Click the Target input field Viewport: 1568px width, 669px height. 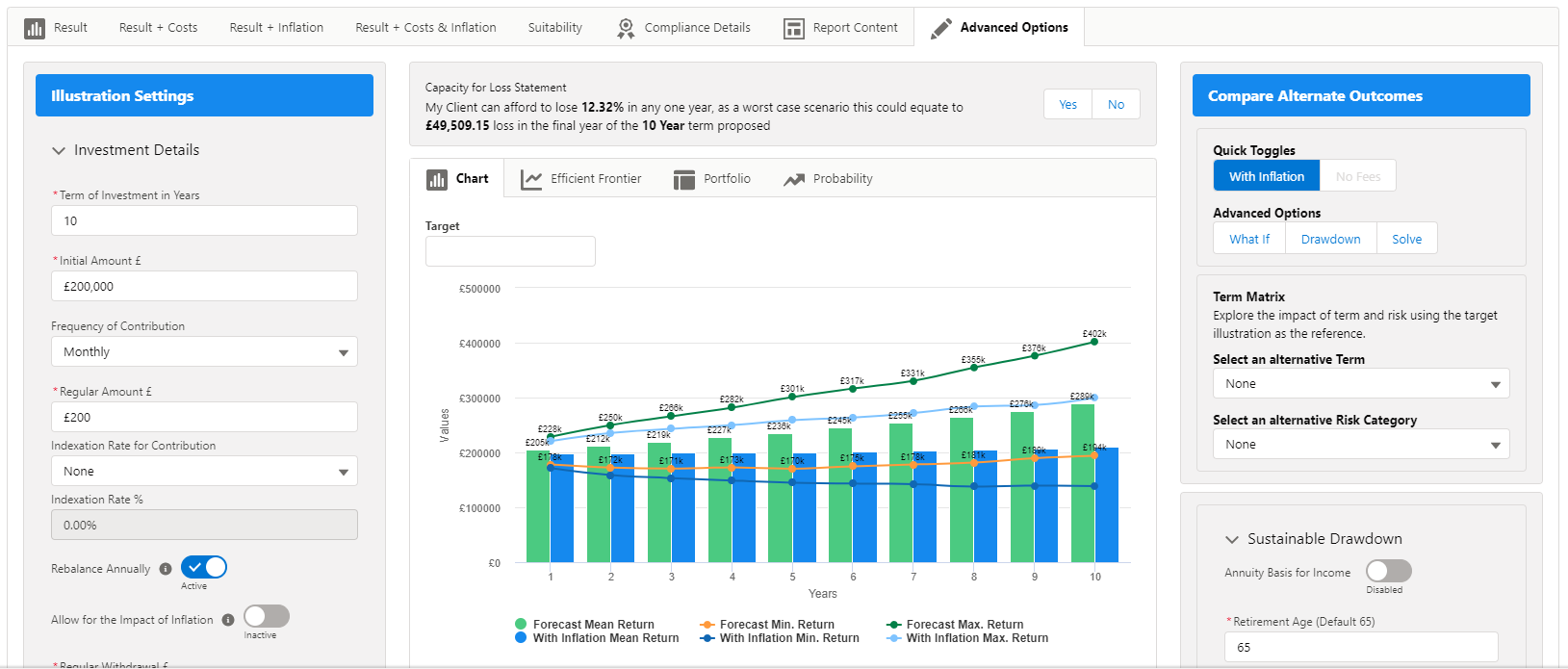click(510, 251)
